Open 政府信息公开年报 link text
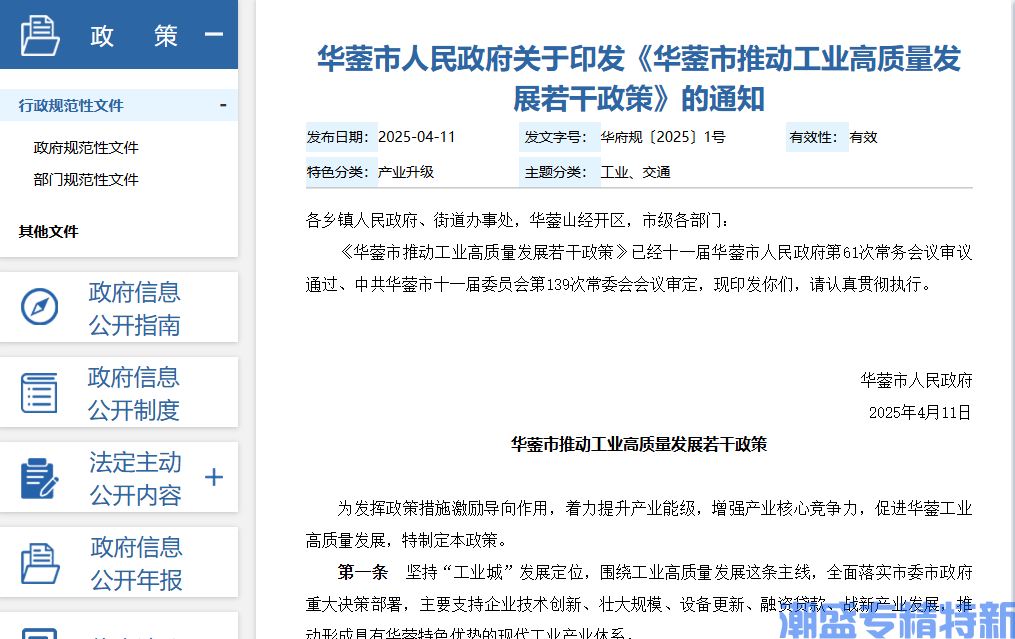 (x=137, y=563)
